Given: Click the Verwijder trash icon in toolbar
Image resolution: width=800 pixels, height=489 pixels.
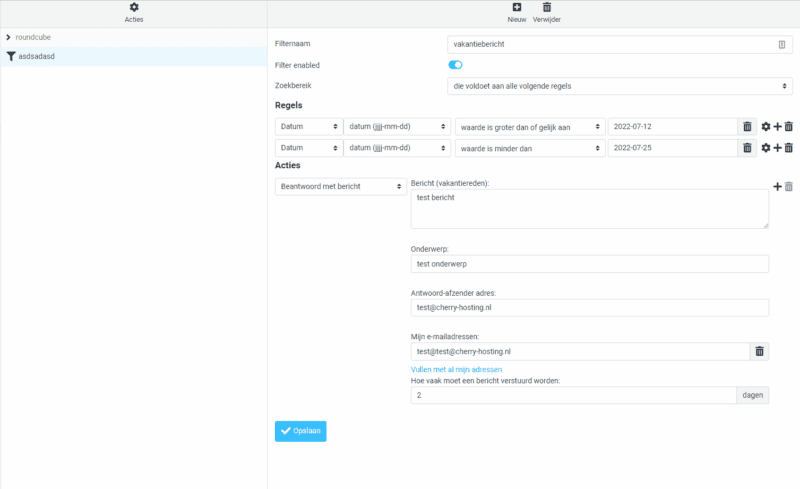Looking at the screenshot, I should click(547, 8).
